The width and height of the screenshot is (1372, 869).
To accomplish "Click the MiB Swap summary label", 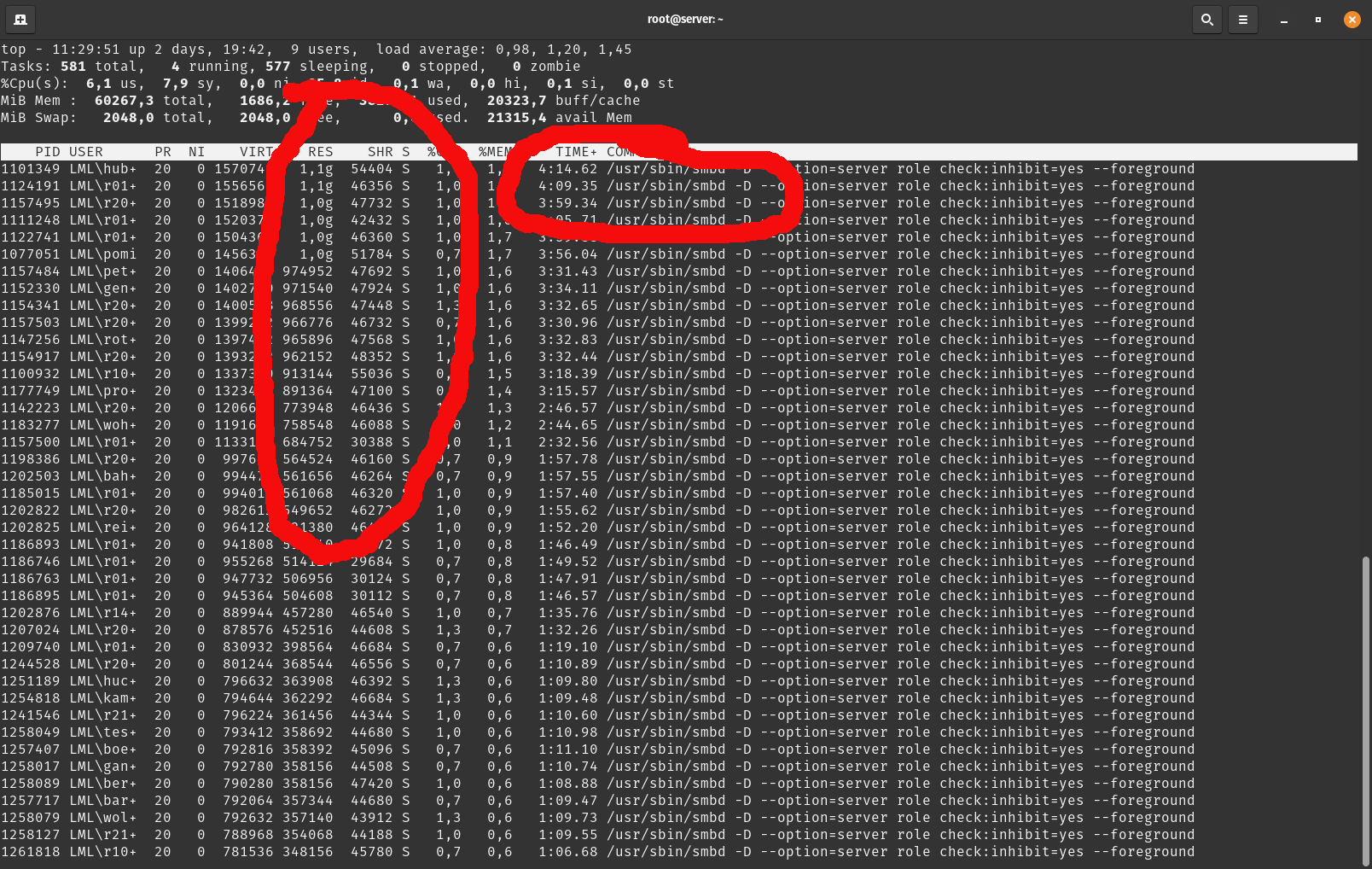I will pyautogui.click(x=38, y=118).
